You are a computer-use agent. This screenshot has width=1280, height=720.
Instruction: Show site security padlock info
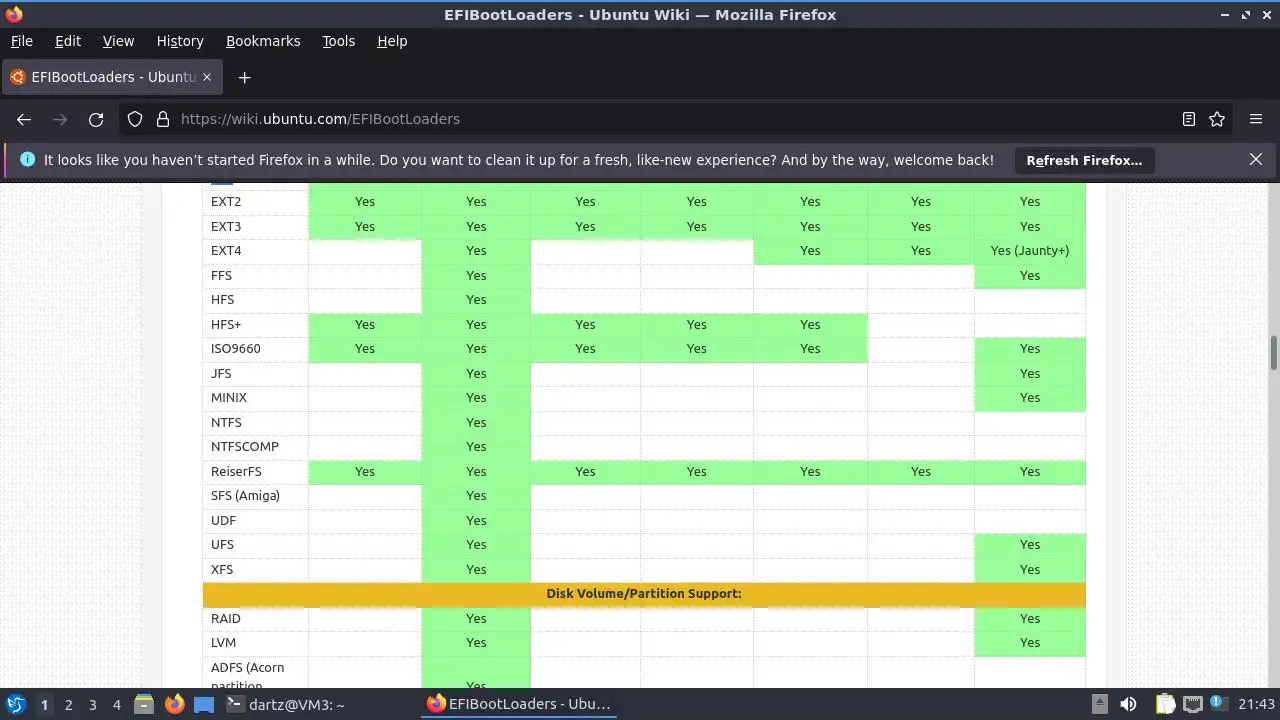click(x=163, y=119)
